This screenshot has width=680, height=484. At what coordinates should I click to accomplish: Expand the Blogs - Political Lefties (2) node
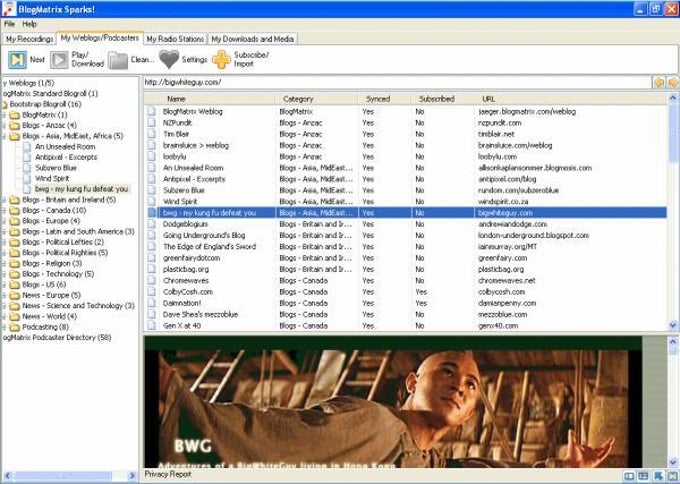point(4,242)
